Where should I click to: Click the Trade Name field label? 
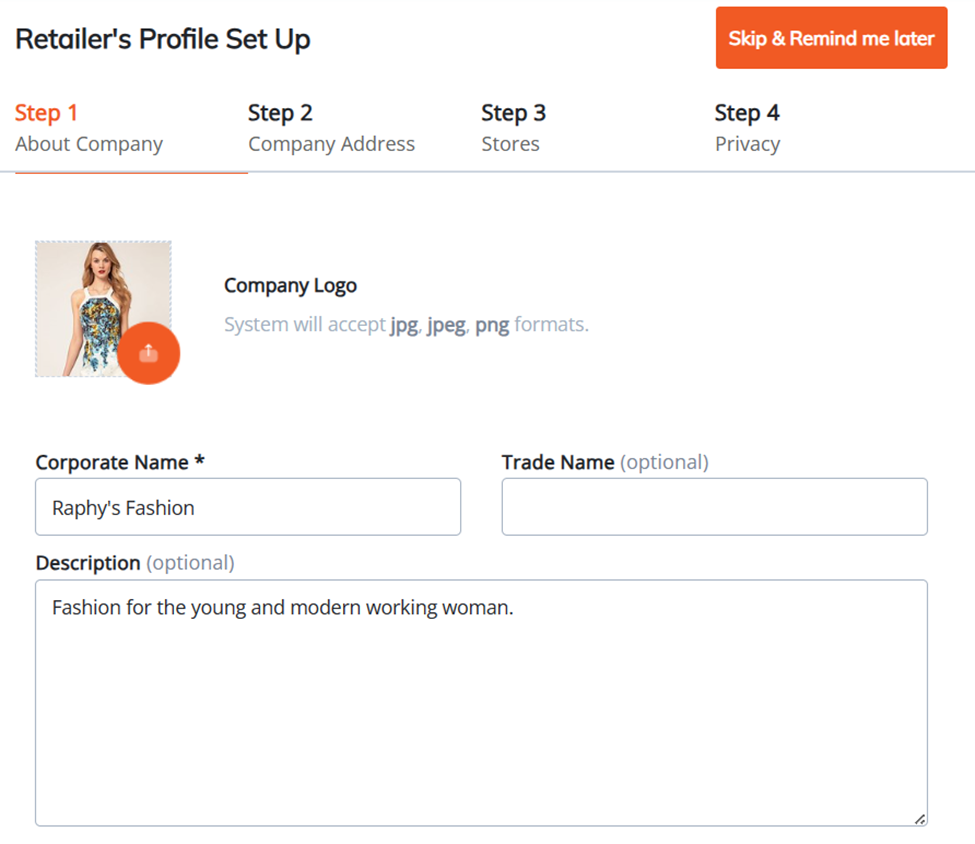[558, 462]
